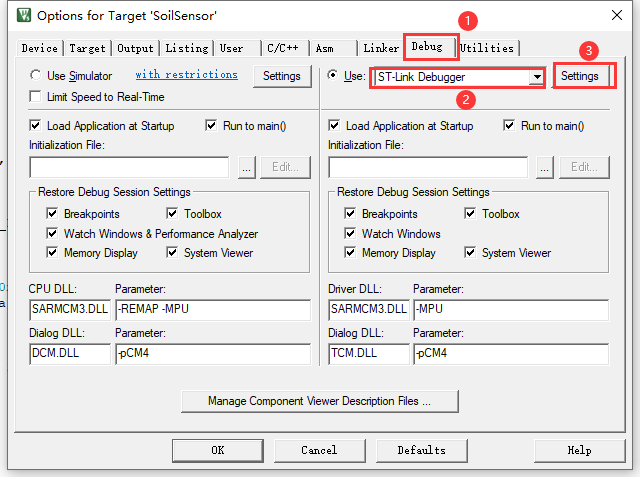Image resolution: width=640 pixels, height=477 pixels.
Task: Close the Options dialog window
Action: click(619, 17)
